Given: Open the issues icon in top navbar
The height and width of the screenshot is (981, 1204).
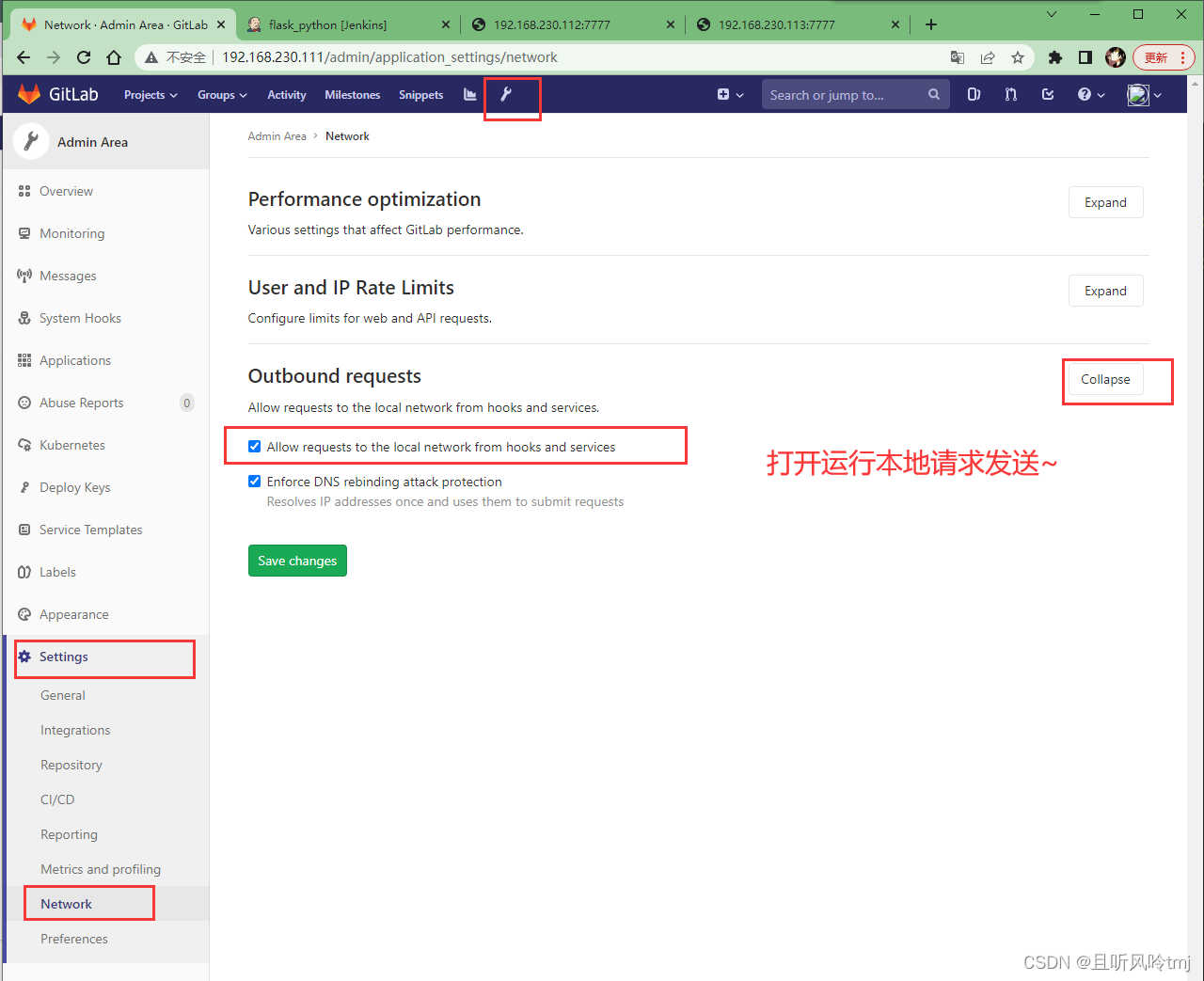Looking at the screenshot, I should (x=974, y=94).
